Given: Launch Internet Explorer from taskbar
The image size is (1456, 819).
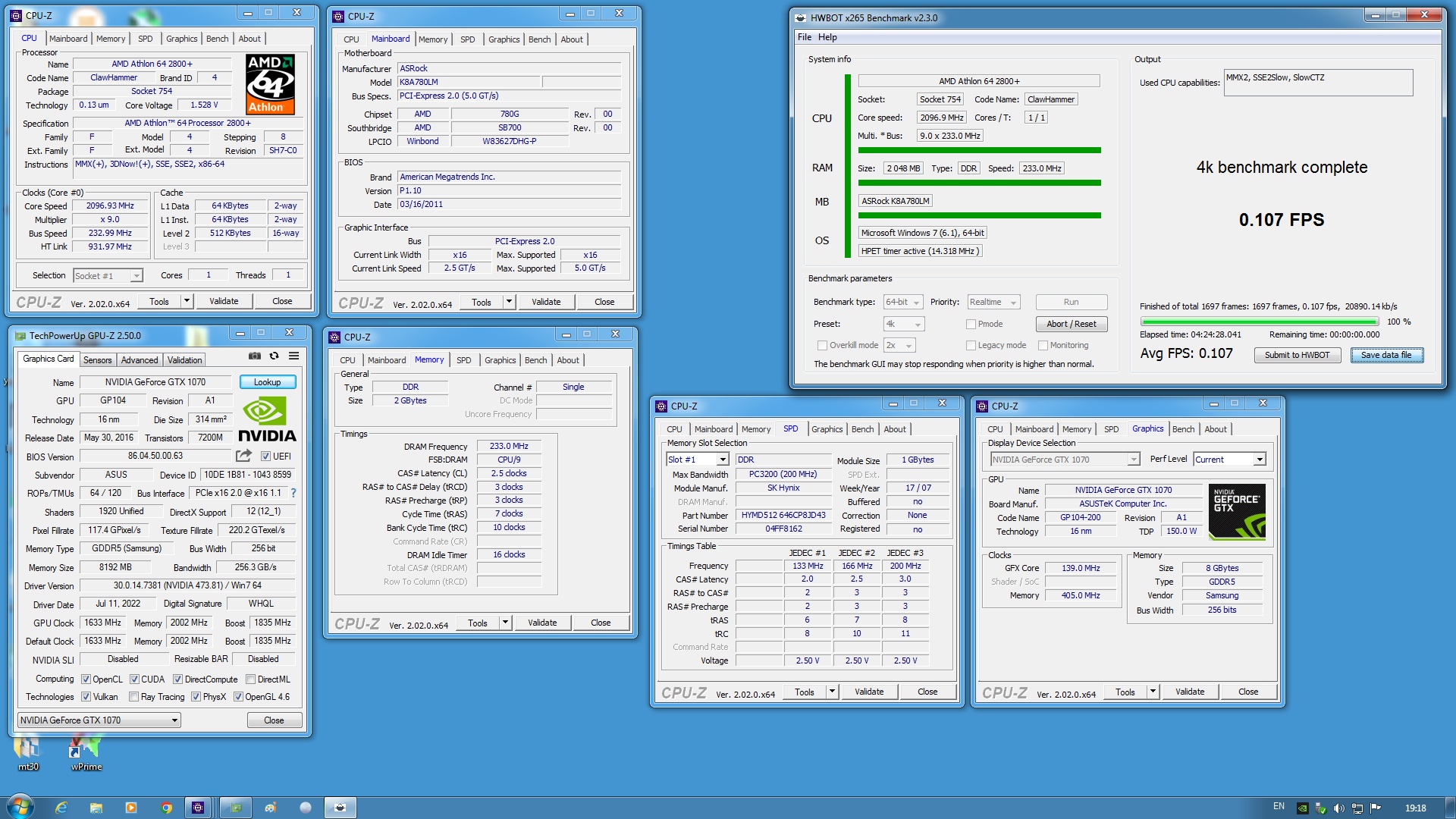Looking at the screenshot, I should coord(61,808).
